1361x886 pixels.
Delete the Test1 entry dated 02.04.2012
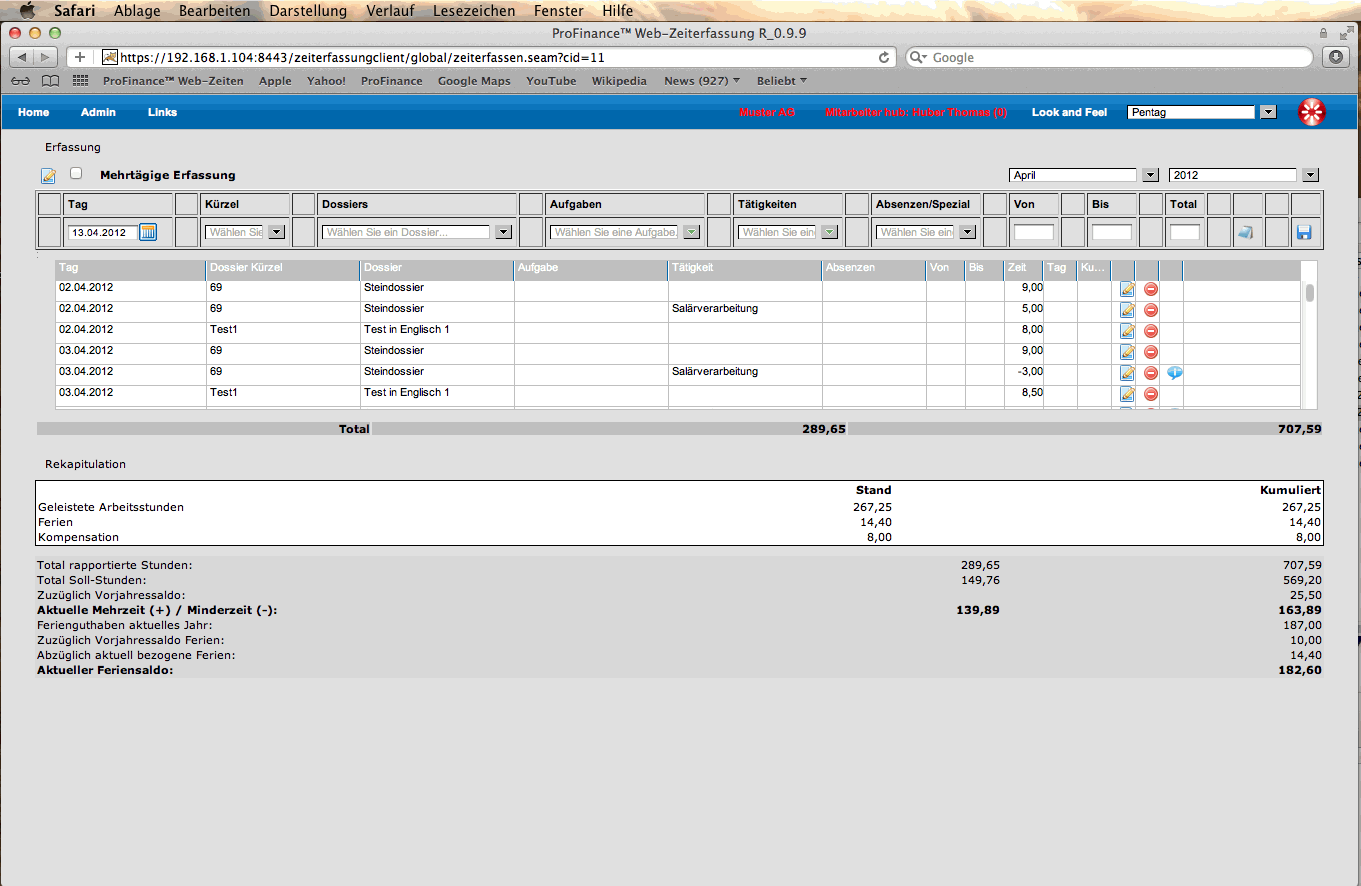(x=1151, y=331)
